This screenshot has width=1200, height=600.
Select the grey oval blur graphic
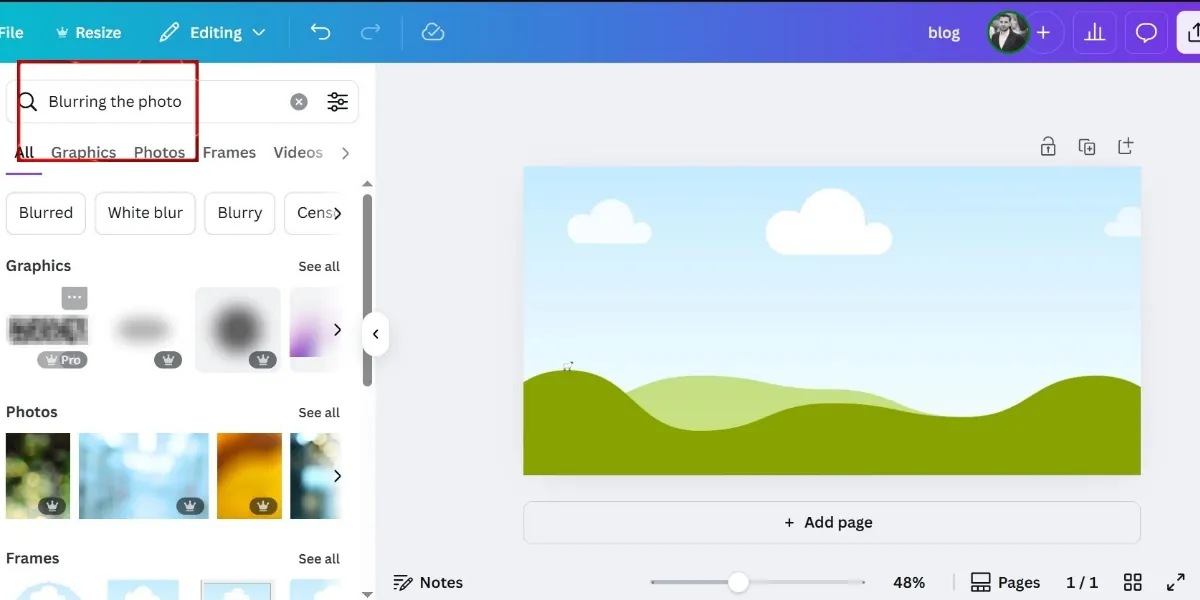pyautogui.click(x=141, y=330)
